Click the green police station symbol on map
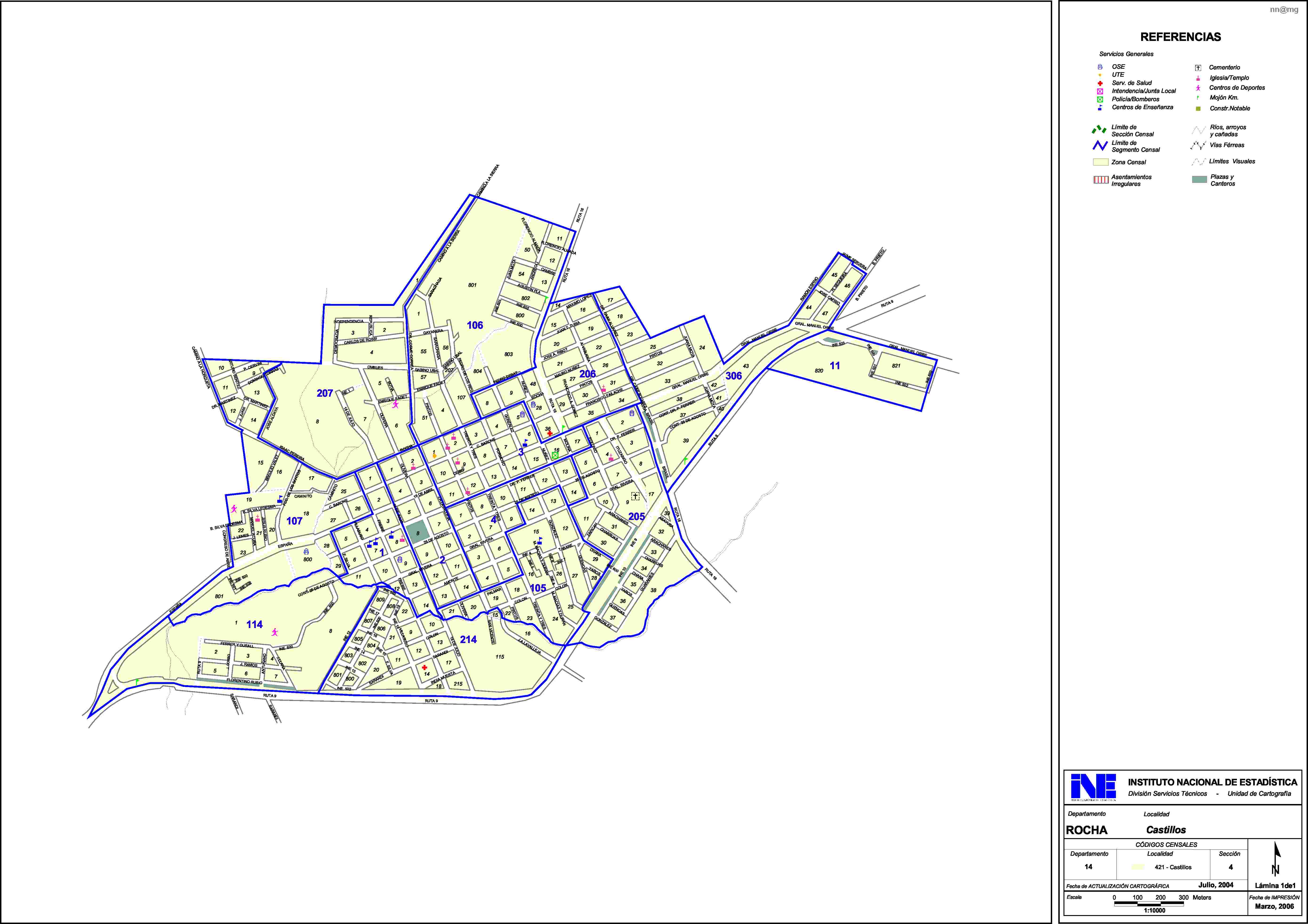This screenshot has width=1308, height=924. (555, 455)
